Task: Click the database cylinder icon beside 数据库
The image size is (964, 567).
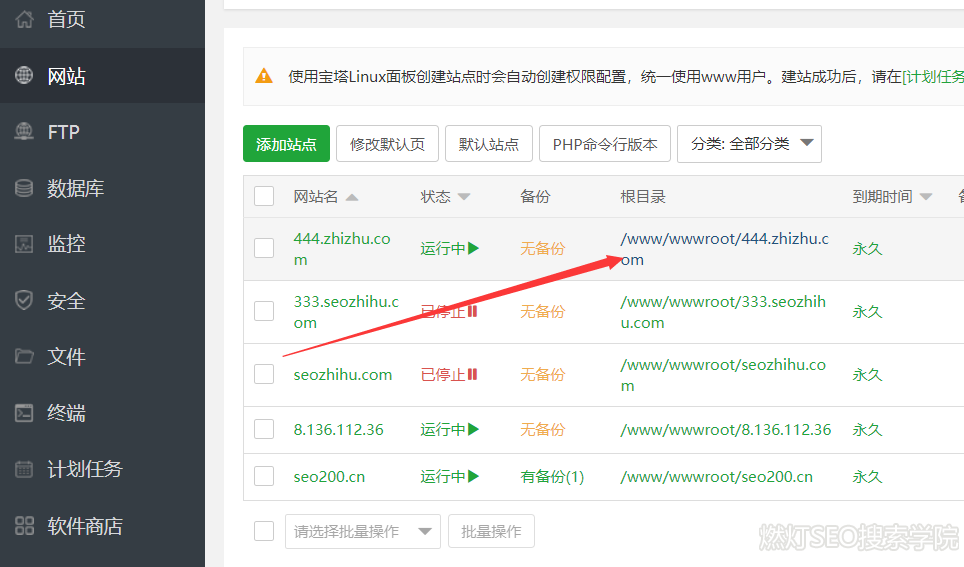Action: (24, 188)
